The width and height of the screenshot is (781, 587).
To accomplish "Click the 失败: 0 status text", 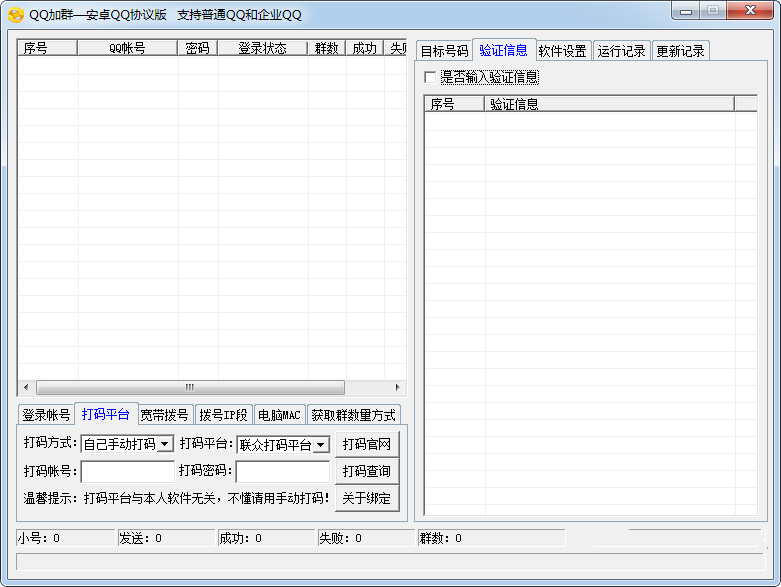I will 341,538.
